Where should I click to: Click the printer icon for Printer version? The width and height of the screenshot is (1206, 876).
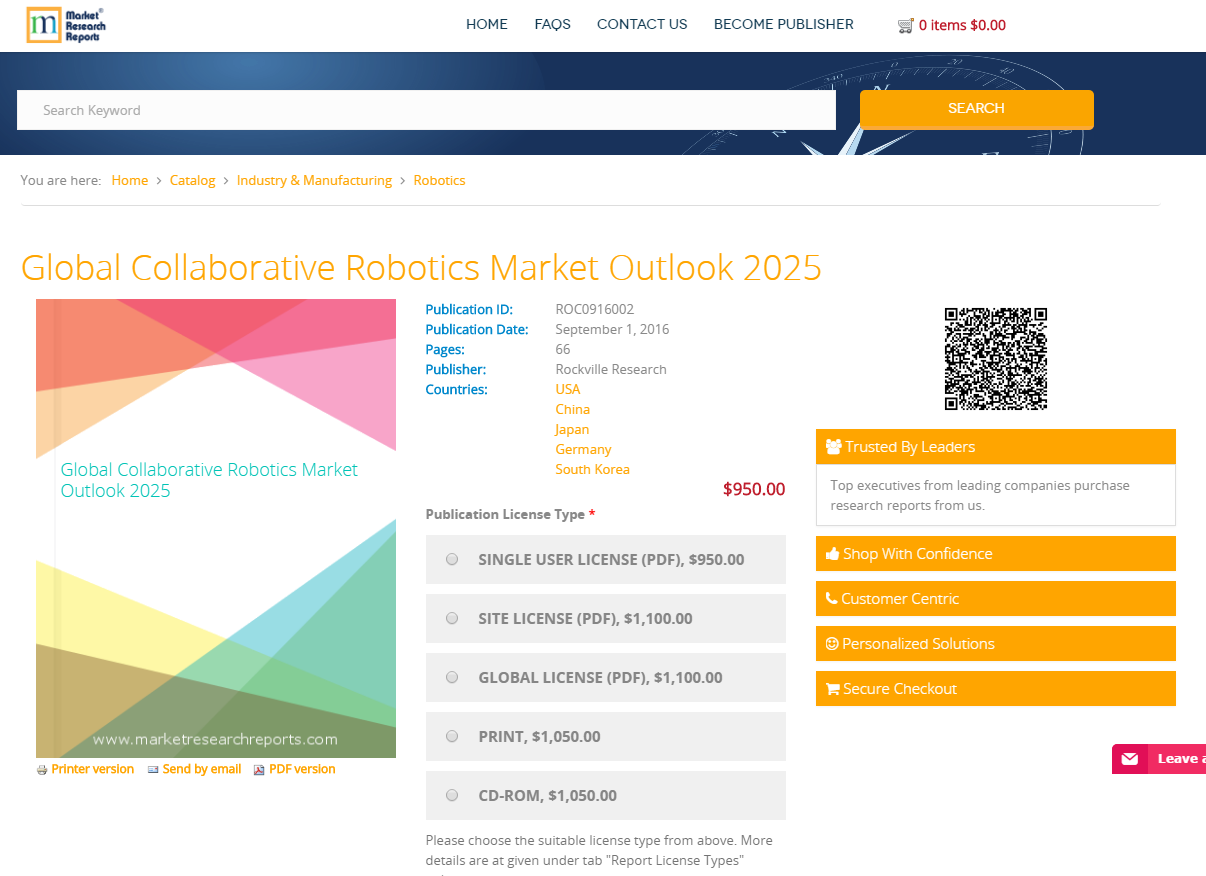click(41, 769)
